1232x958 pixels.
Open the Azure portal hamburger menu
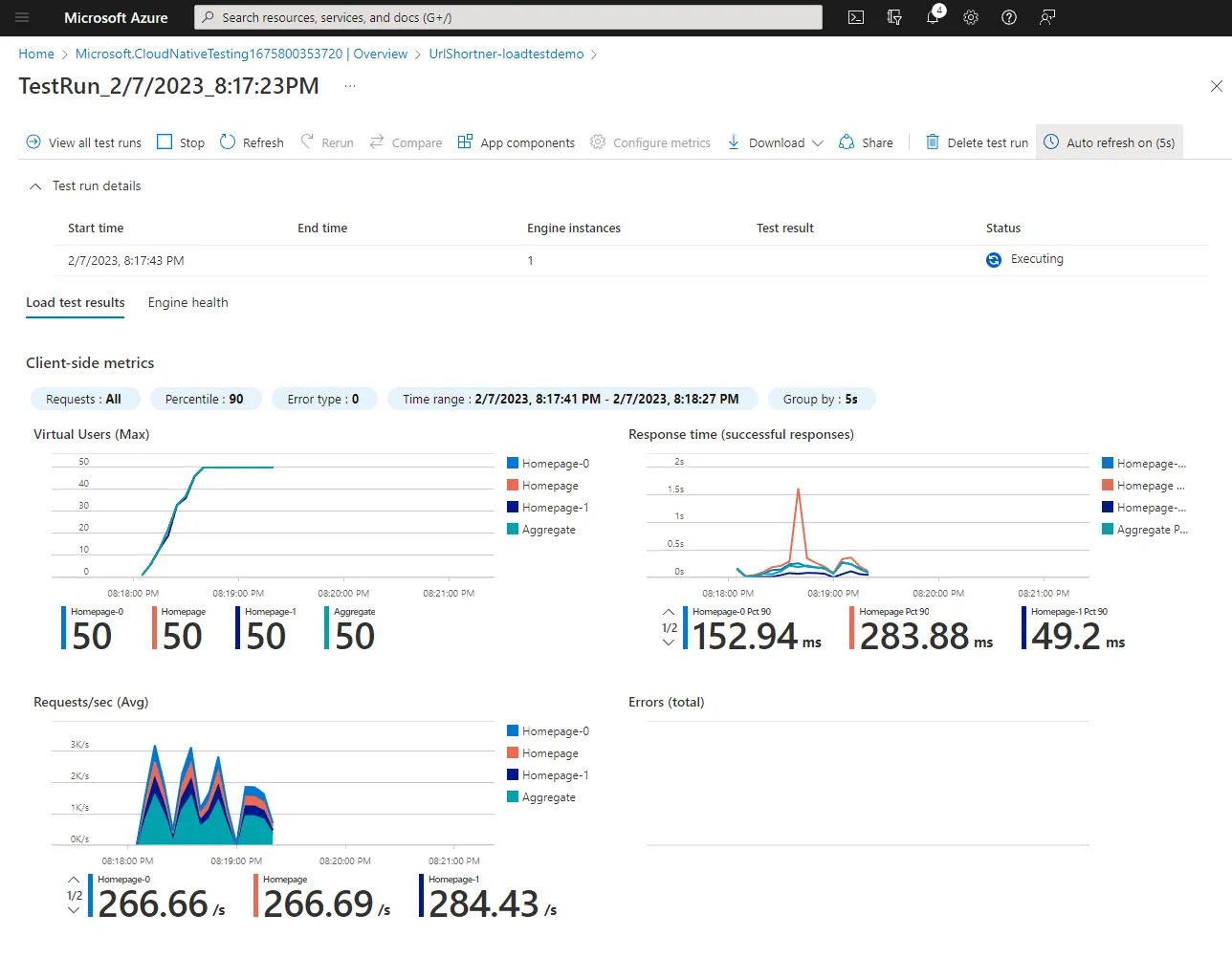click(x=23, y=17)
